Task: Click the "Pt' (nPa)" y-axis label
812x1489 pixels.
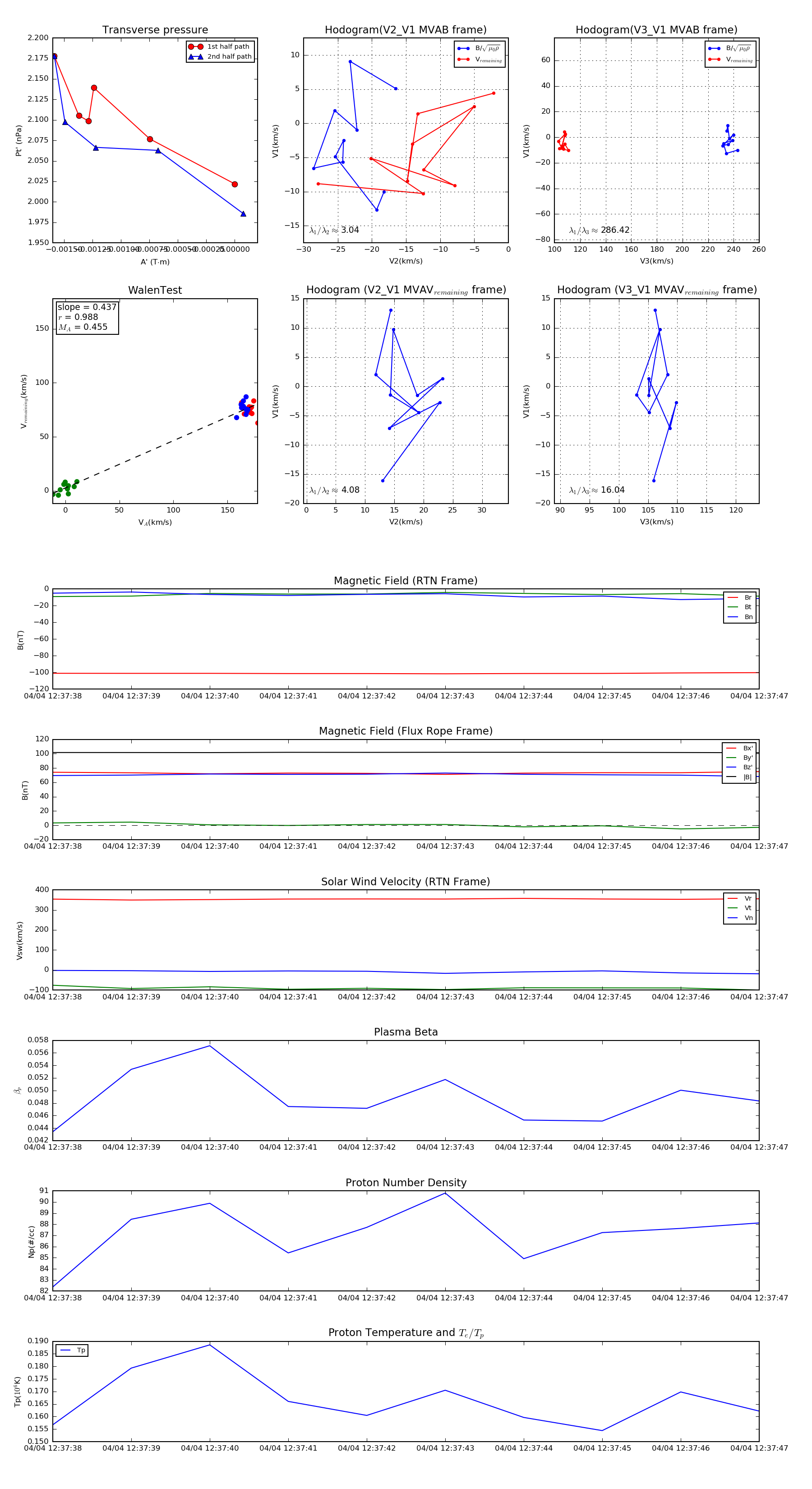Action: tap(18, 140)
